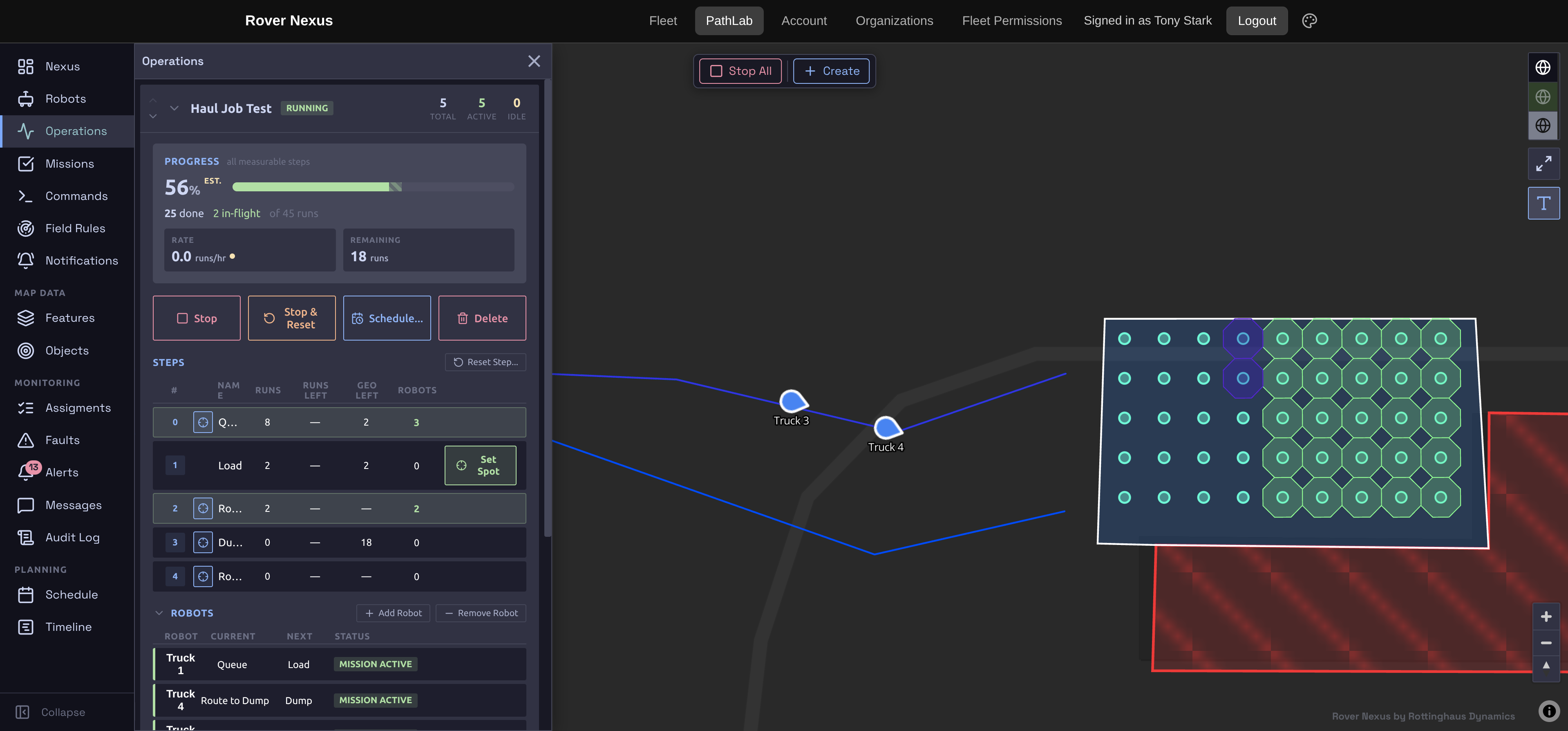This screenshot has height=731, width=1568.
Task: Click Add Robot
Action: tap(393, 613)
